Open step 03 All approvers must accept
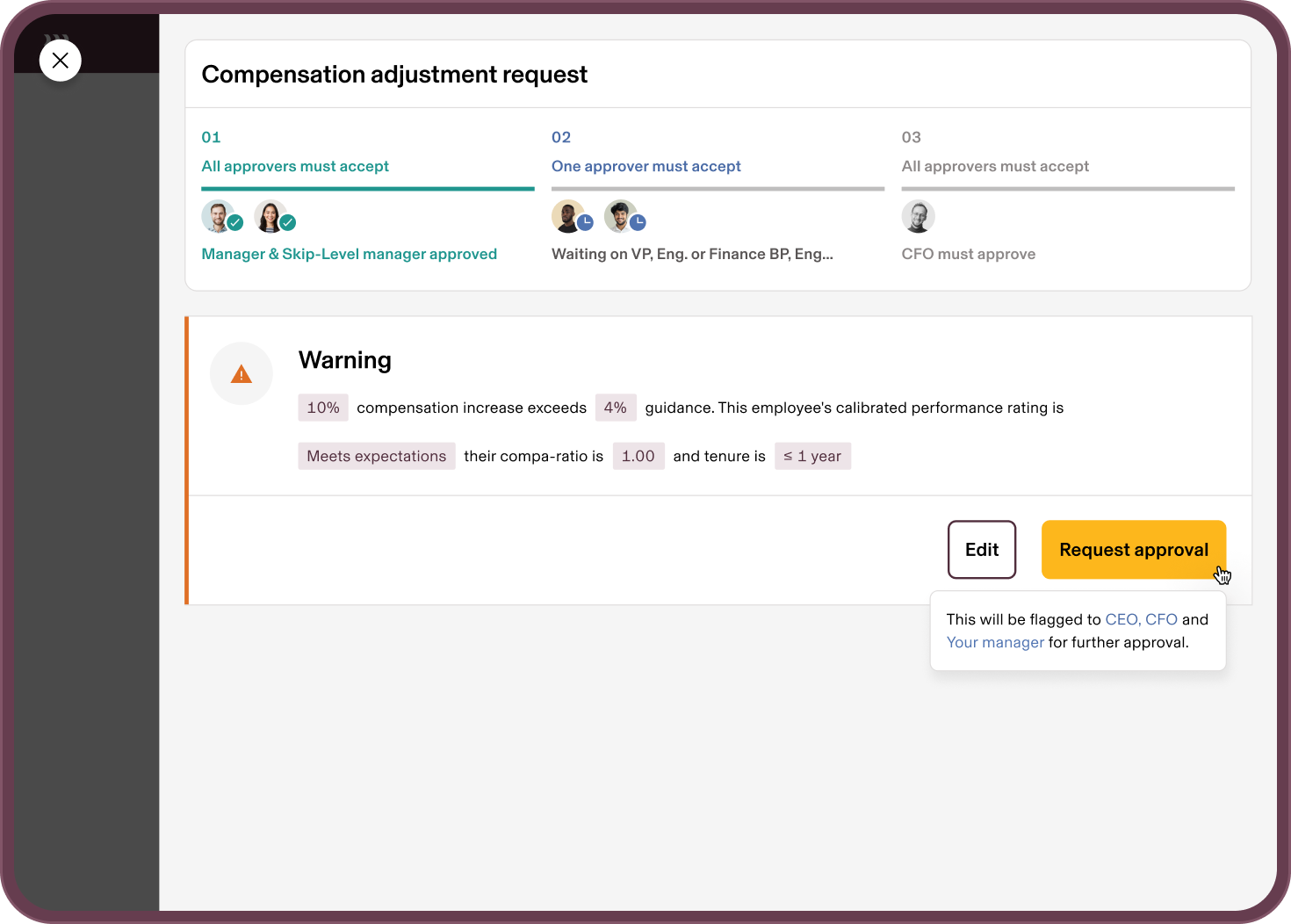The height and width of the screenshot is (924, 1291). [995, 166]
